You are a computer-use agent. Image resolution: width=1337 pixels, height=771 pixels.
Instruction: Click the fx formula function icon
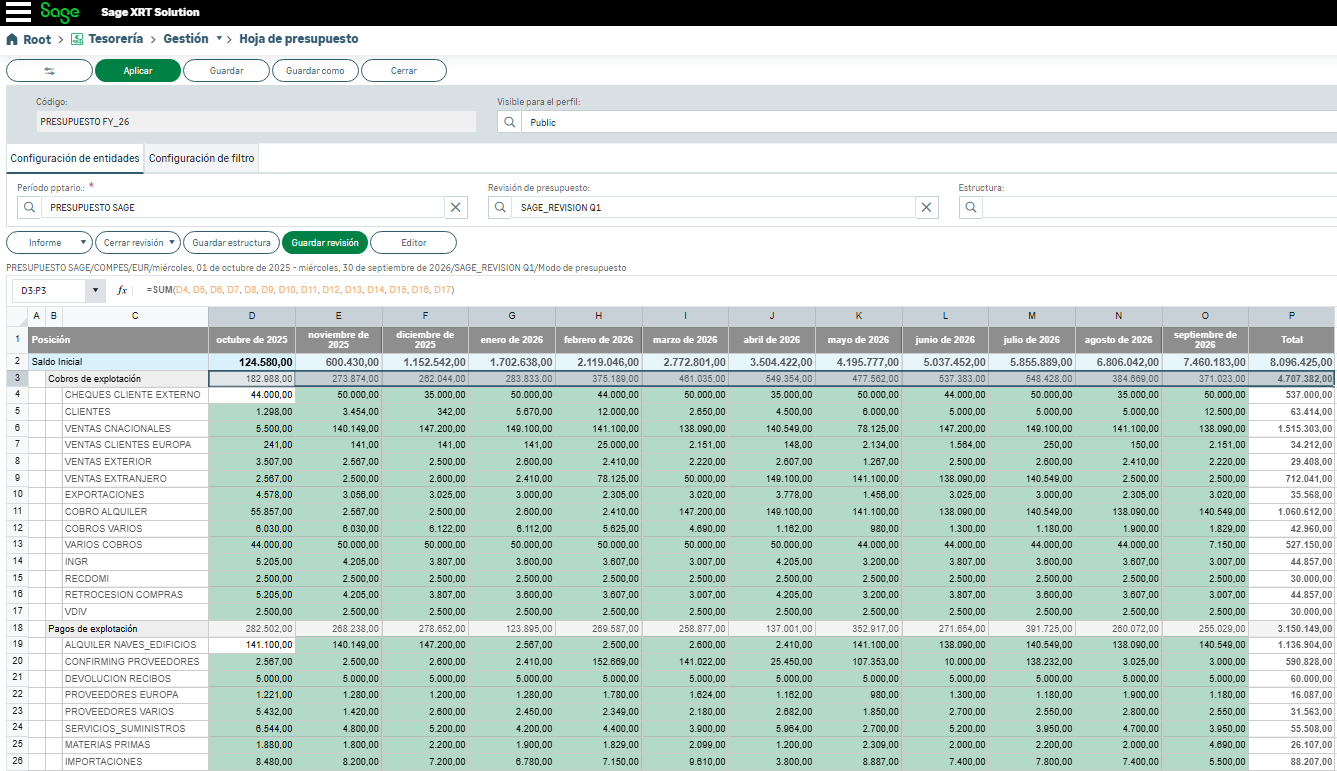(123, 290)
